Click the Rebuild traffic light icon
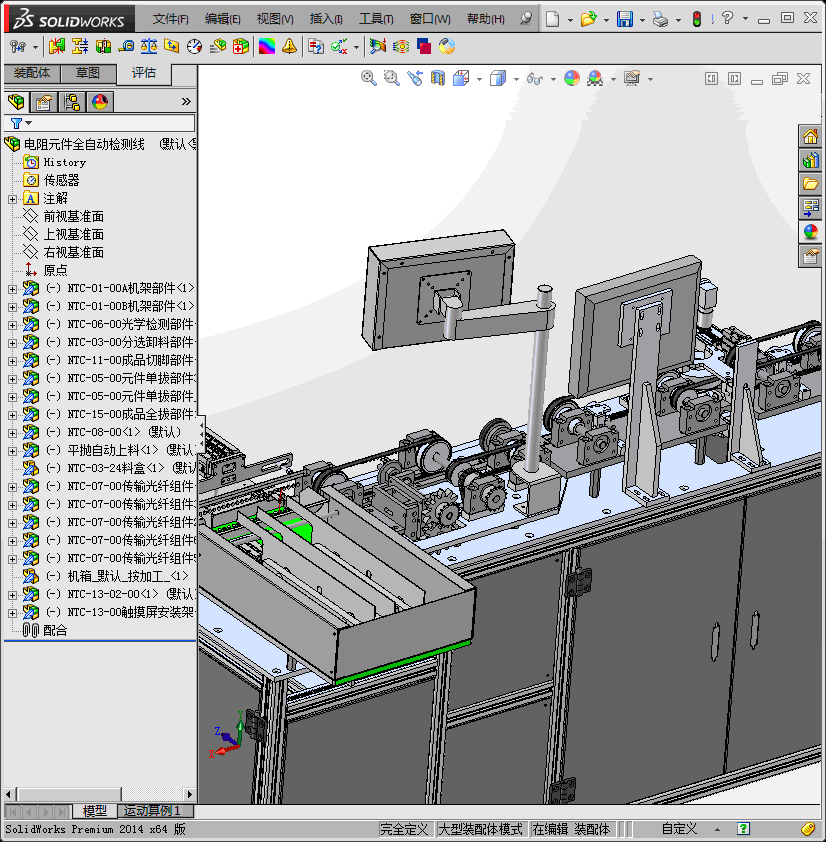The image size is (826, 842). click(x=697, y=19)
